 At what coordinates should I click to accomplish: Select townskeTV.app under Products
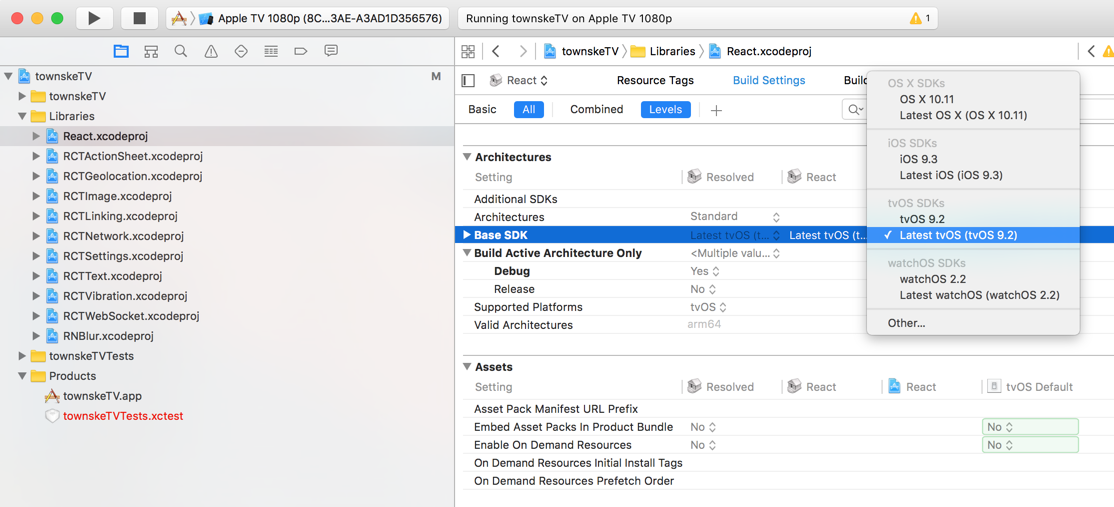[x=102, y=396]
